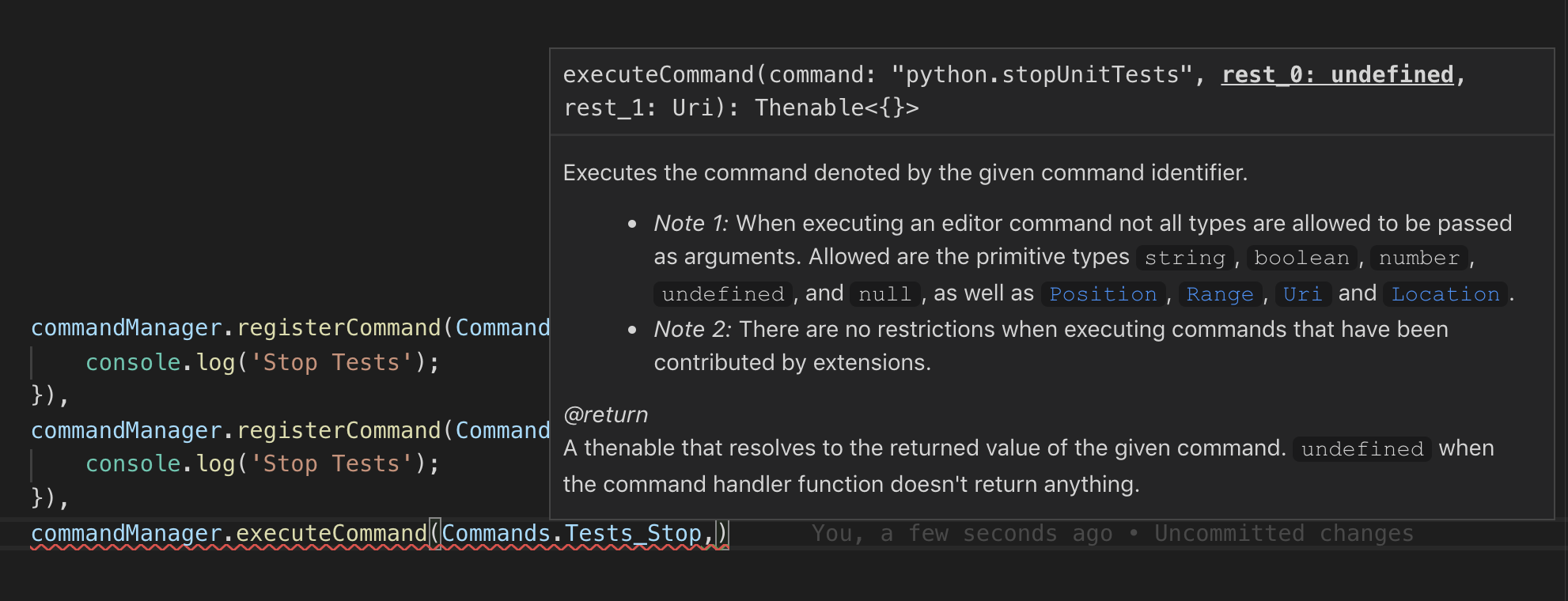This screenshot has width=1568, height=601.
Task: Click executeCommand in the underlined code line
Action: coord(331,534)
